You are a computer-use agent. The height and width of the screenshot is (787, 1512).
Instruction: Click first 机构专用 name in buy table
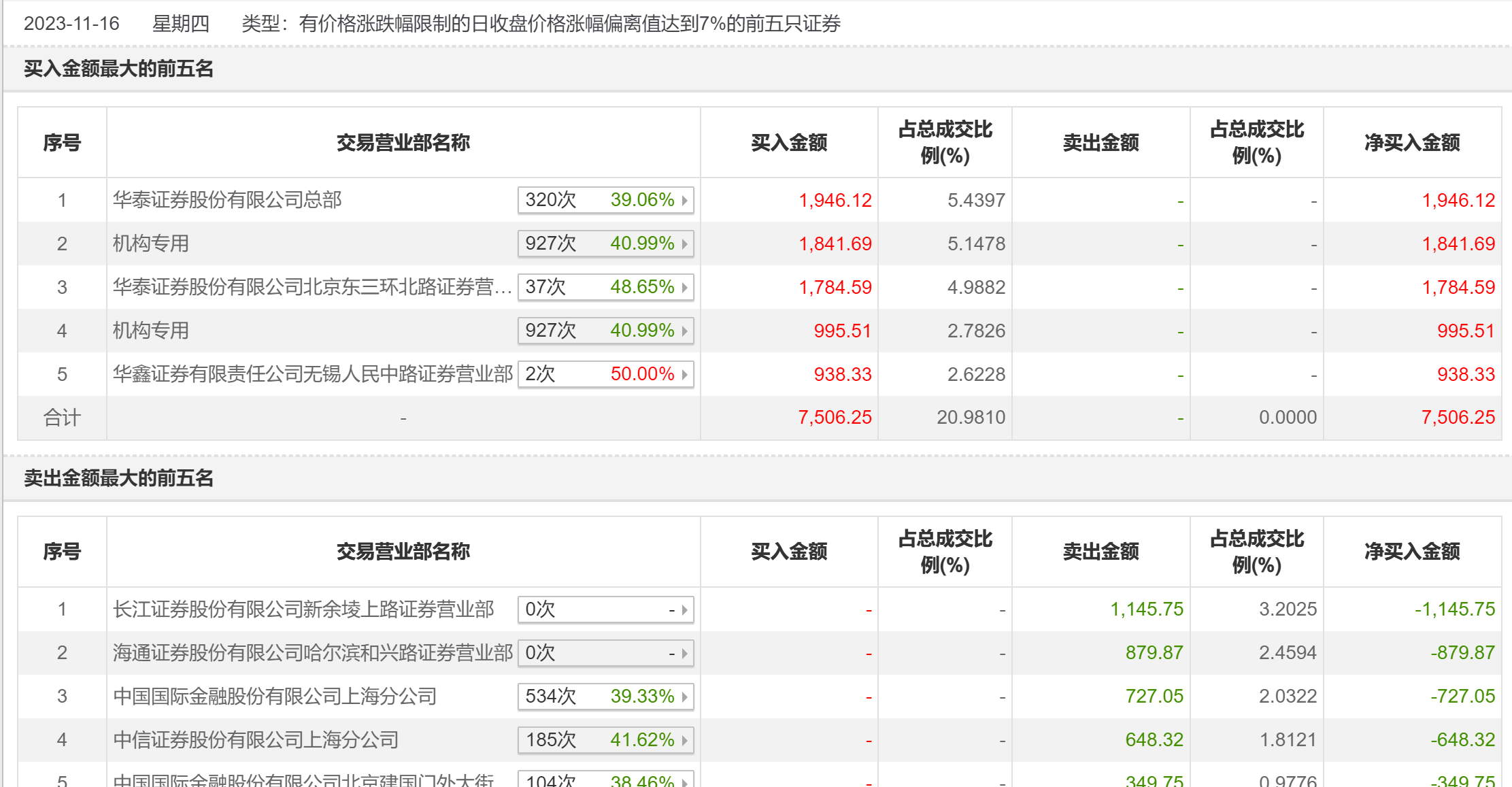pos(151,244)
